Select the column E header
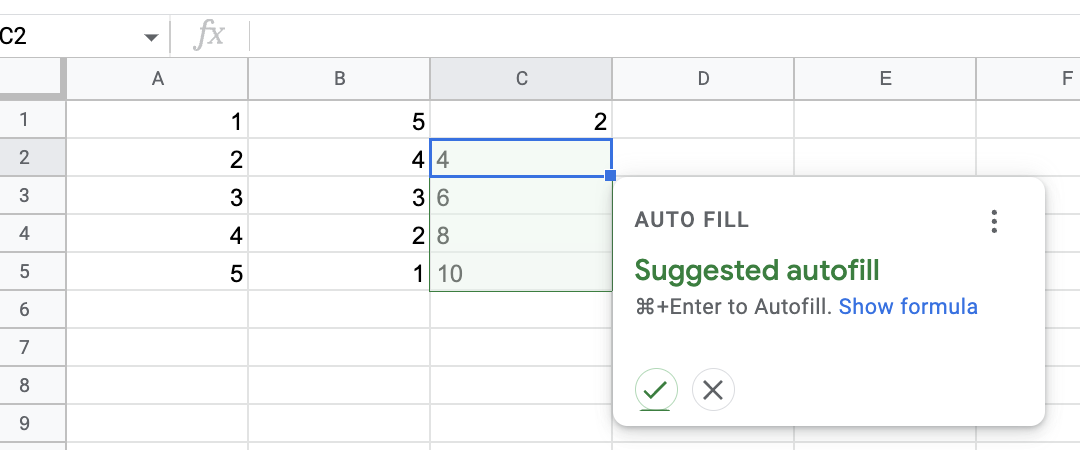The image size is (1080, 450). click(x=885, y=79)
